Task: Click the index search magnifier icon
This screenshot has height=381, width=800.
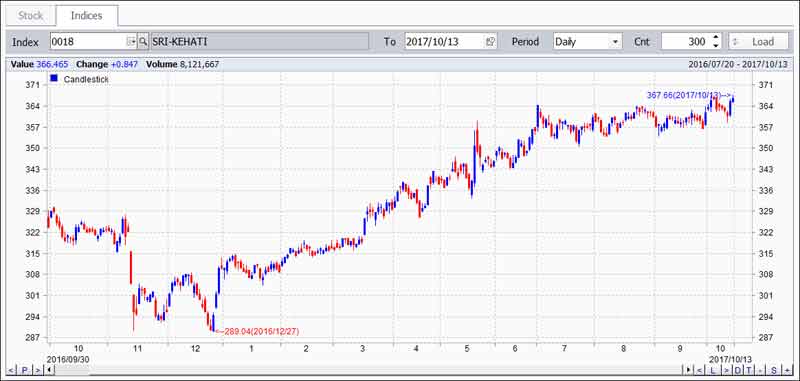Action: pos(143,41)
